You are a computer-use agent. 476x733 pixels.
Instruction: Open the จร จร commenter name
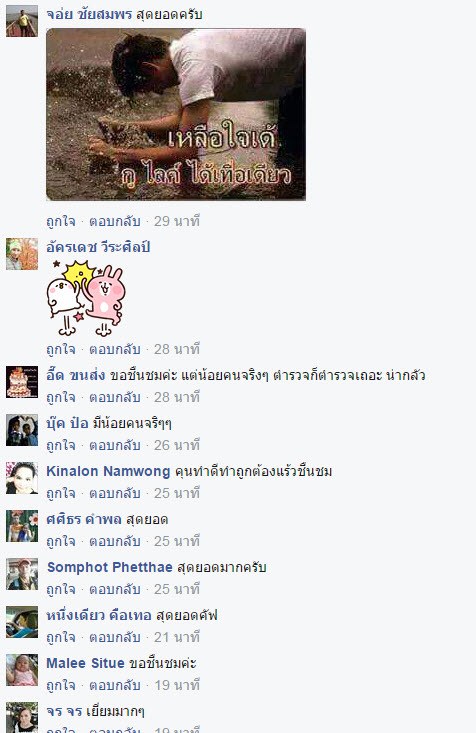point(64,711)
